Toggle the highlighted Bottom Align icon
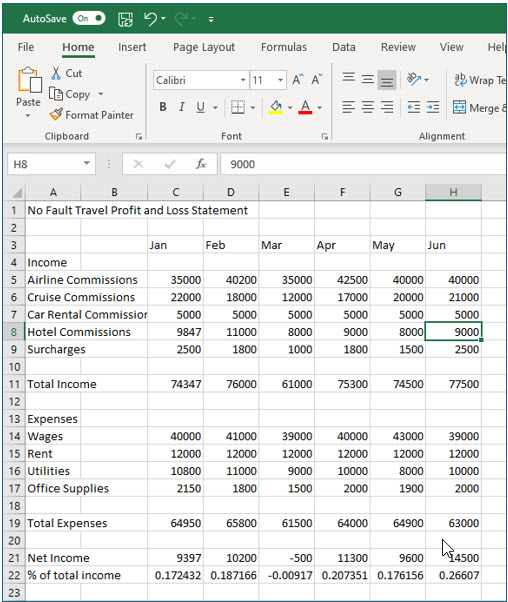 point(387,80)
